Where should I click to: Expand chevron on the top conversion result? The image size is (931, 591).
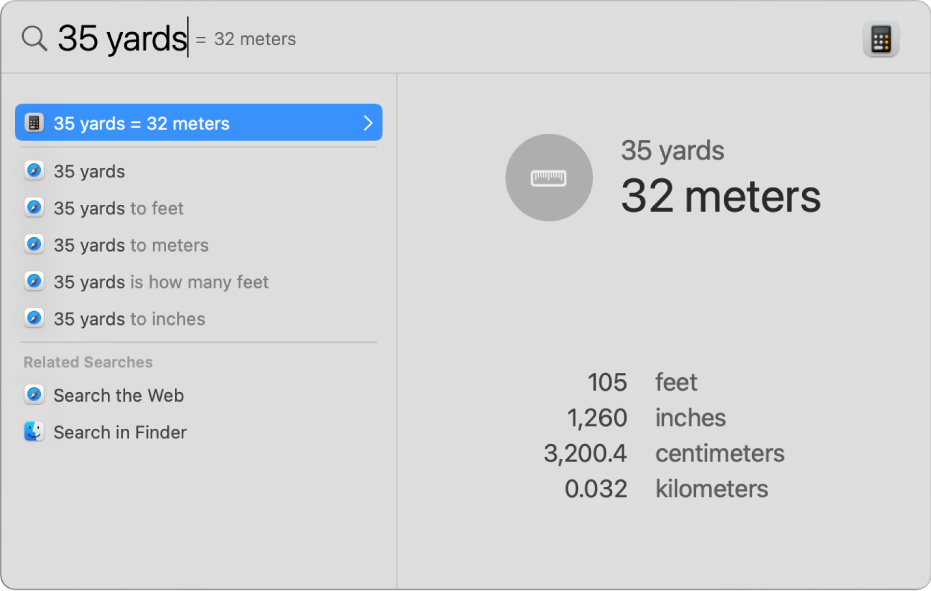(367, 123)
